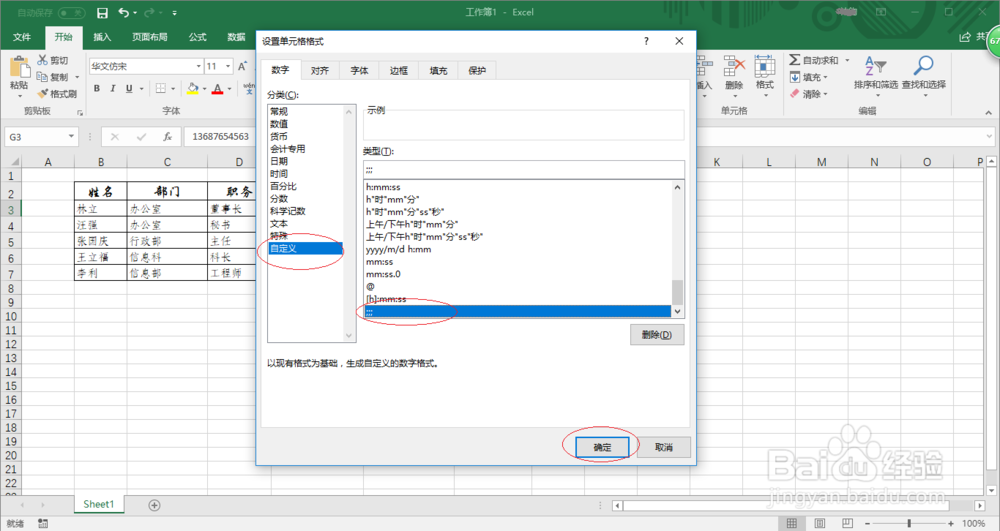
Task: Click the type list scrollbar down arrow
Action: click(x=677, y=312)
